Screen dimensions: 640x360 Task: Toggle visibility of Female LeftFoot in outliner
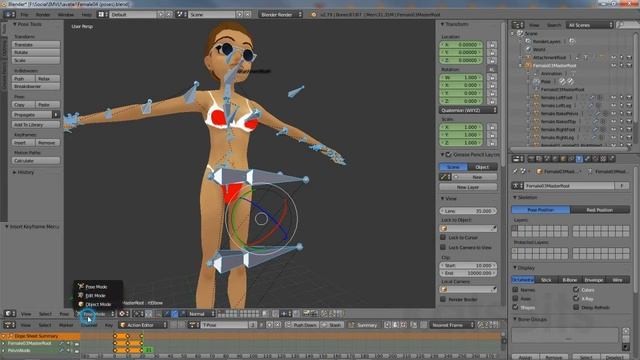click(613, 98)
